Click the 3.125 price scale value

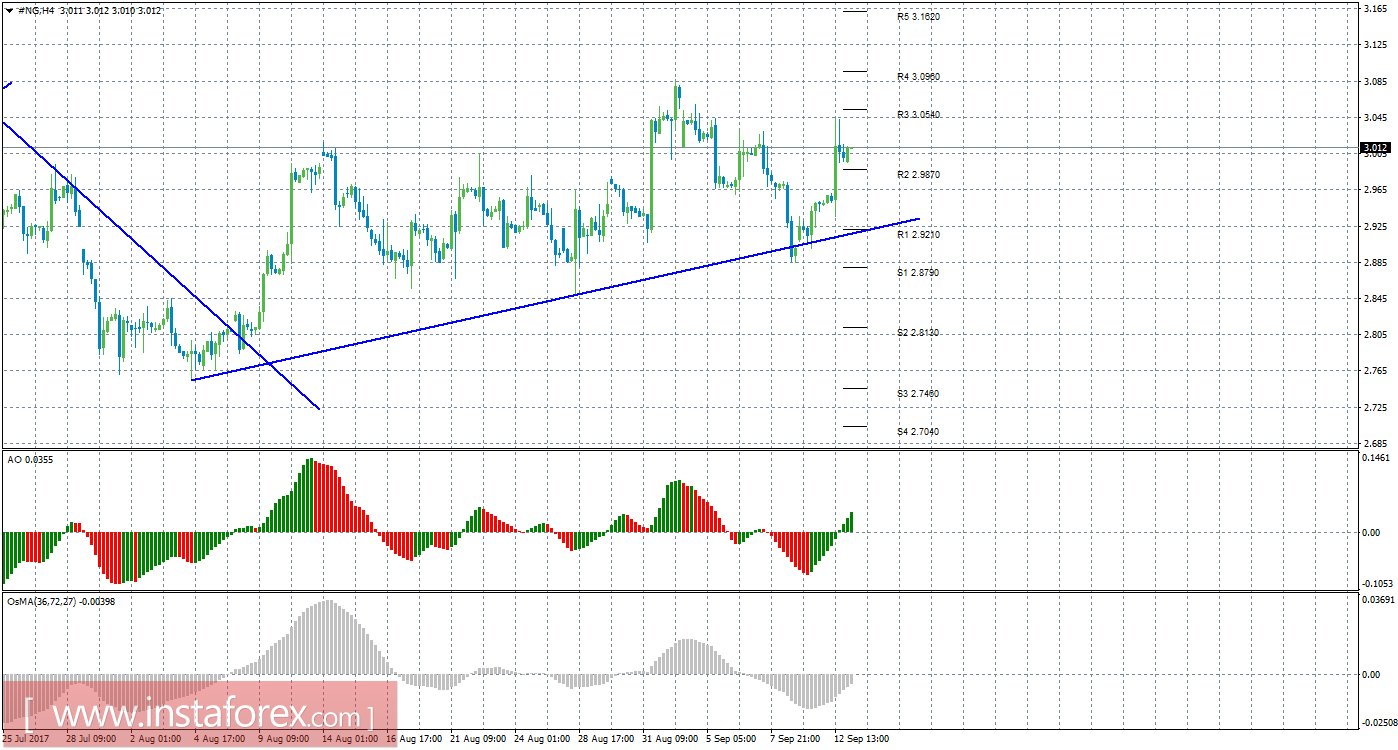tap(1374, 45)
